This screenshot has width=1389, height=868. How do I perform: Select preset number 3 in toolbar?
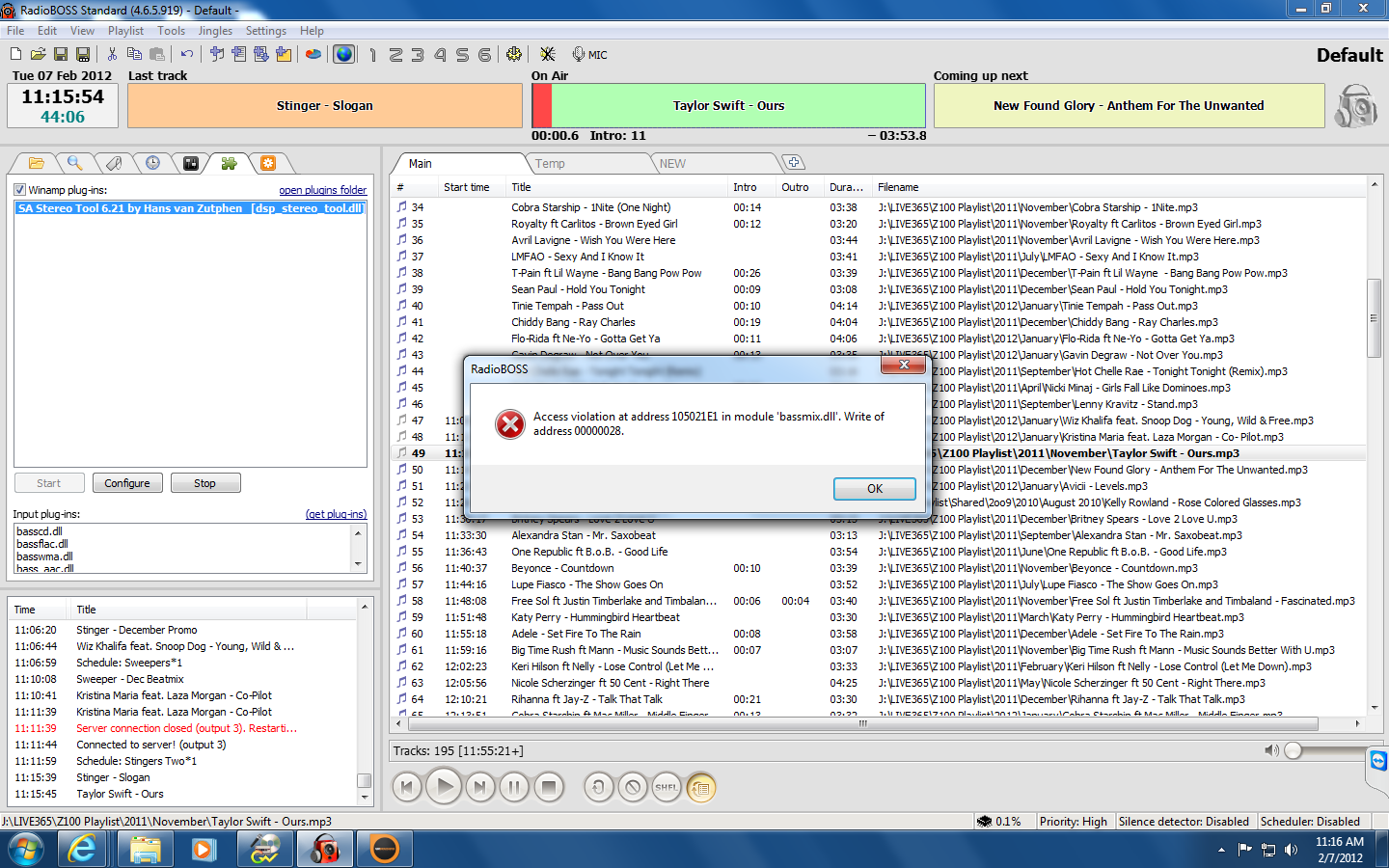[x=418, y=55]
